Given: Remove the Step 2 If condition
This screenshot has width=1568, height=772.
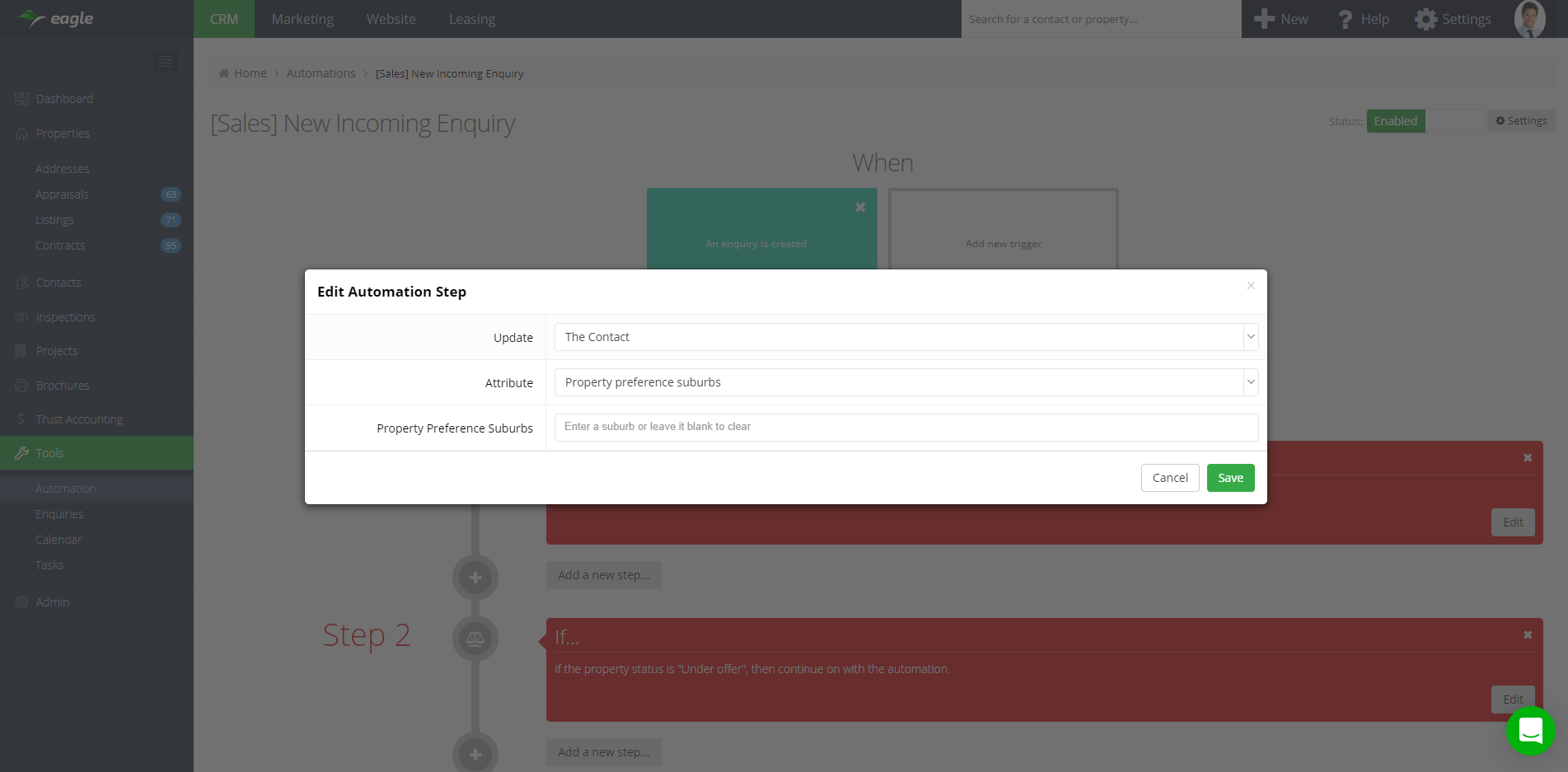Looking at the screenshot, I should [1527, 635].
